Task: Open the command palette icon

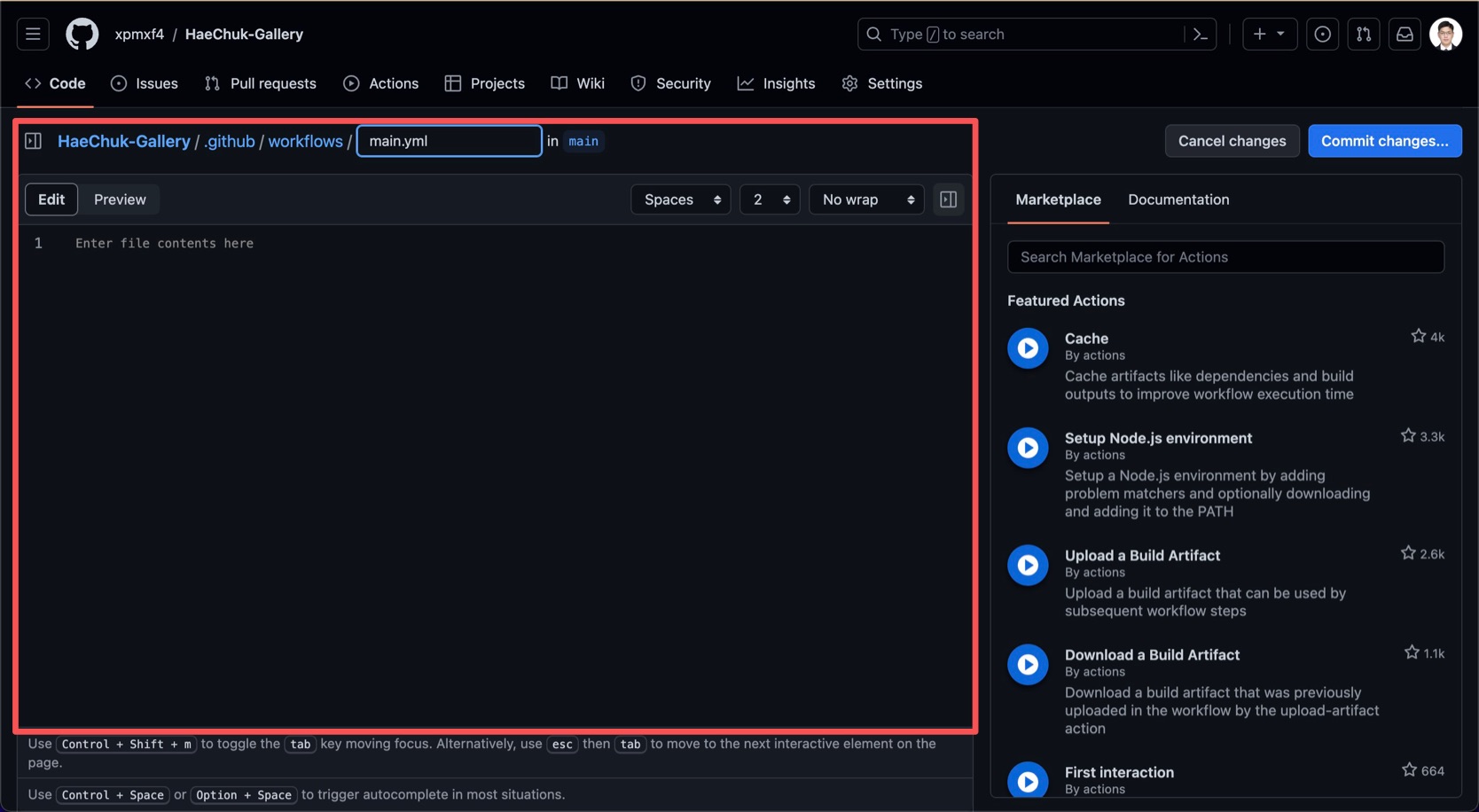Action: [x=1201, y=34]
